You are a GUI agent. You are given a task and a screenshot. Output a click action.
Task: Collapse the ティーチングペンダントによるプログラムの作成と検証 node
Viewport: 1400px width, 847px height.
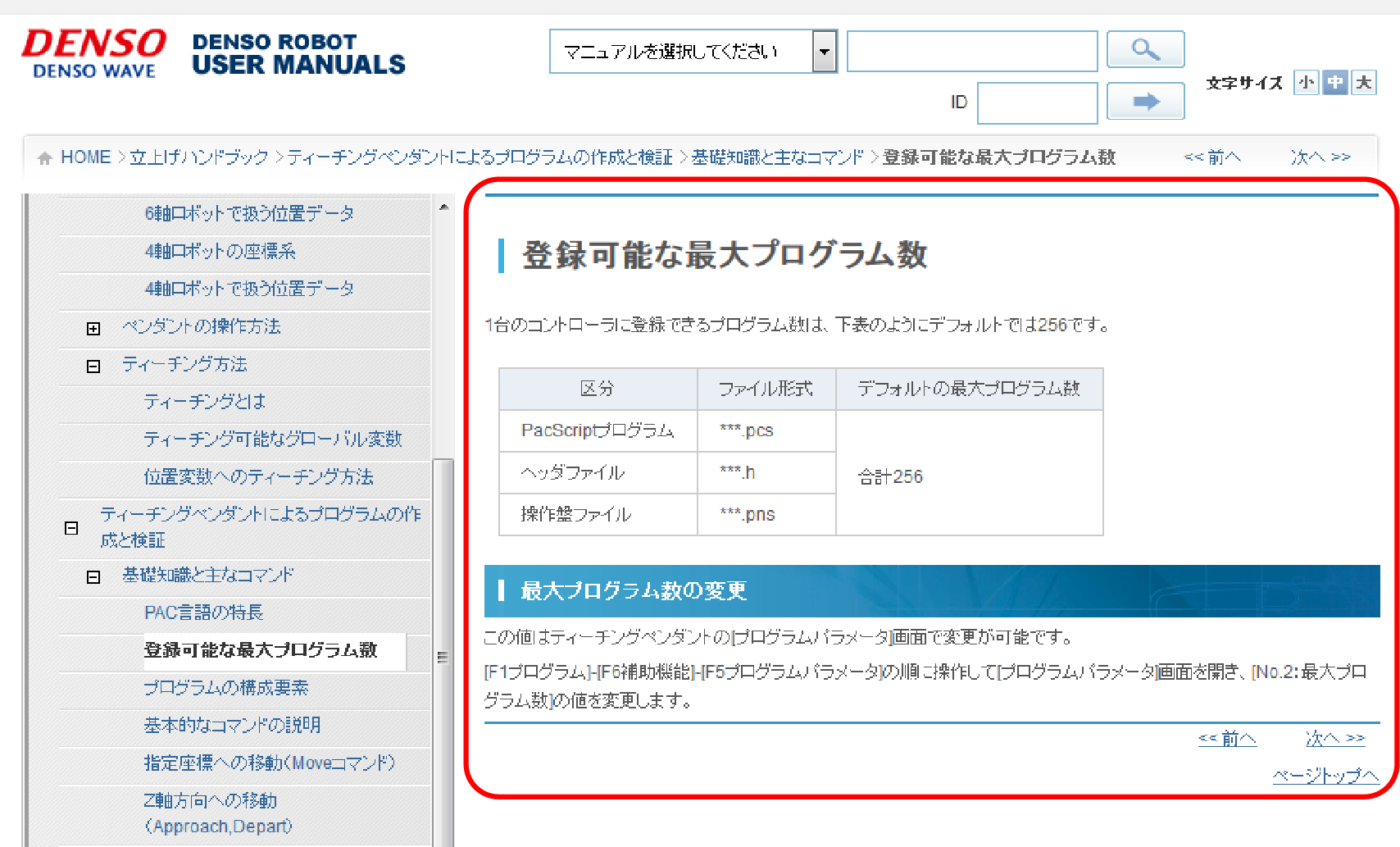click(71, 528)
